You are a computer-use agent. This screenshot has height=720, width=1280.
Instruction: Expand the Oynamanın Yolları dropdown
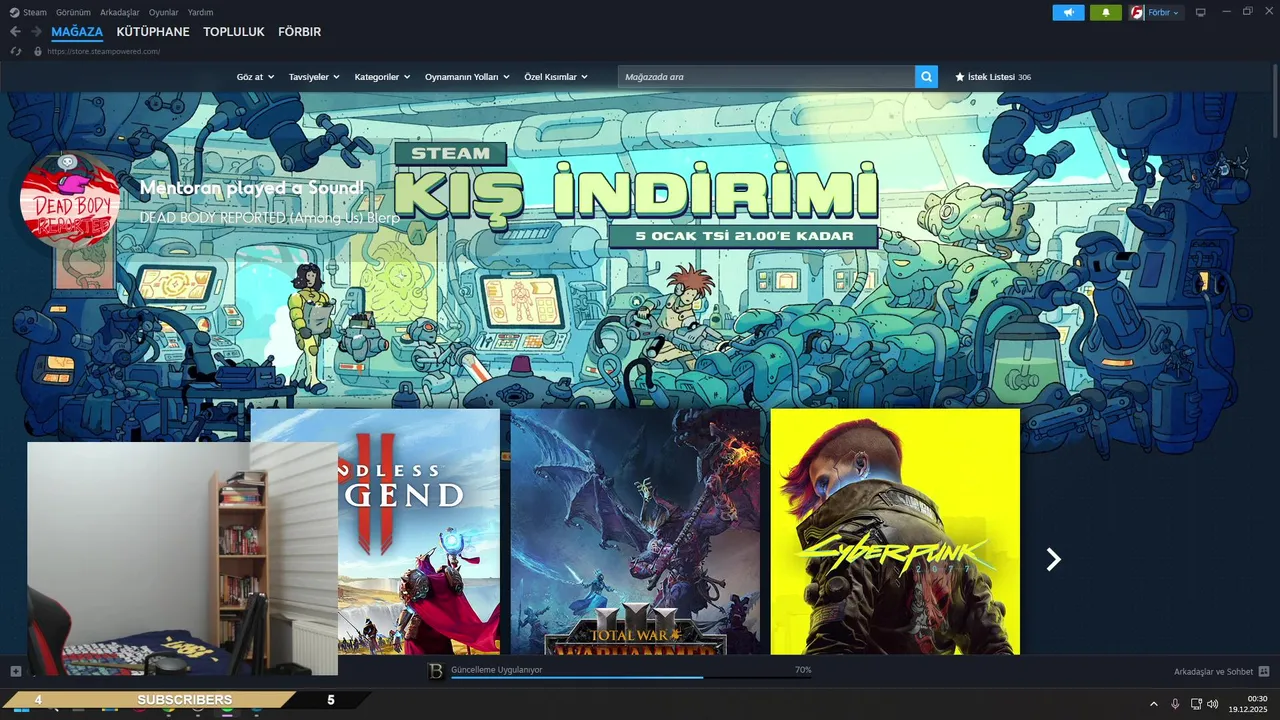(x=467, y=77)
